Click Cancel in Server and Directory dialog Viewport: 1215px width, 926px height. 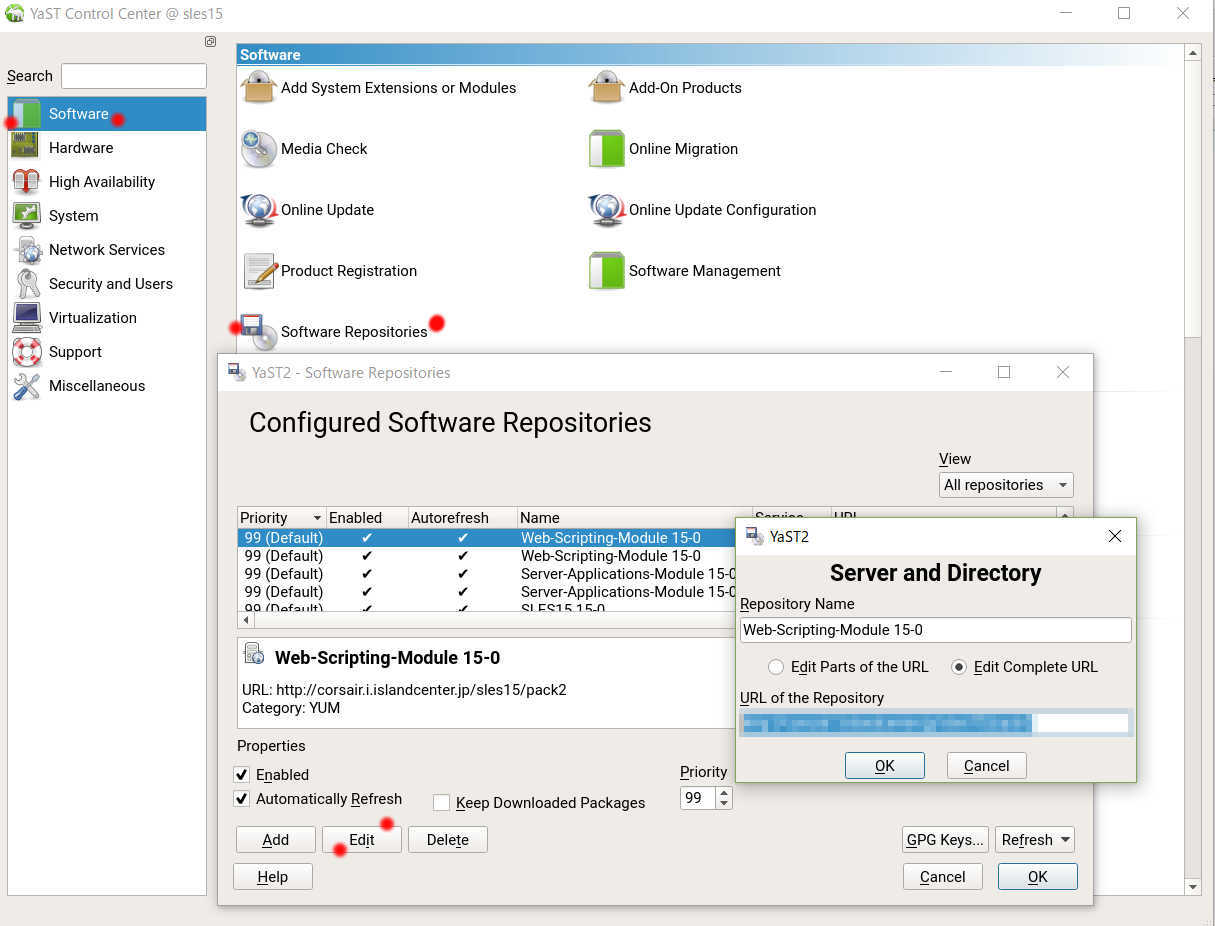987,766
